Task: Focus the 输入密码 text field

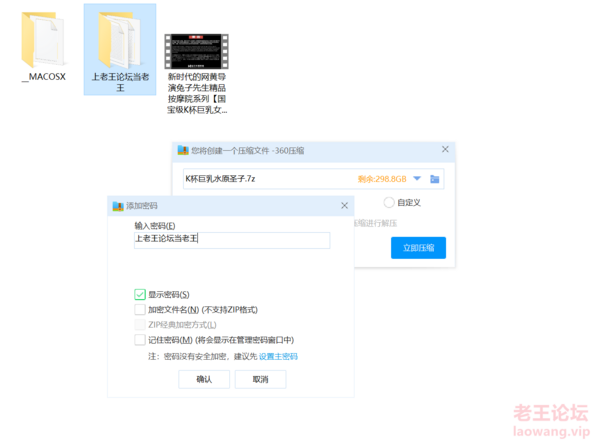Action: [x=232, y=240]
